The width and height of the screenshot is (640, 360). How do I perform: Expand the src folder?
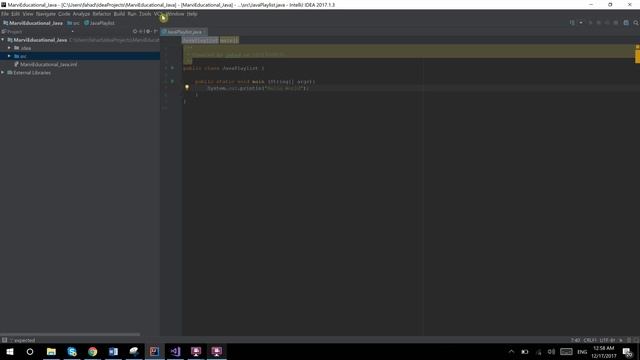pyautogui.click(x=9, y=56)
